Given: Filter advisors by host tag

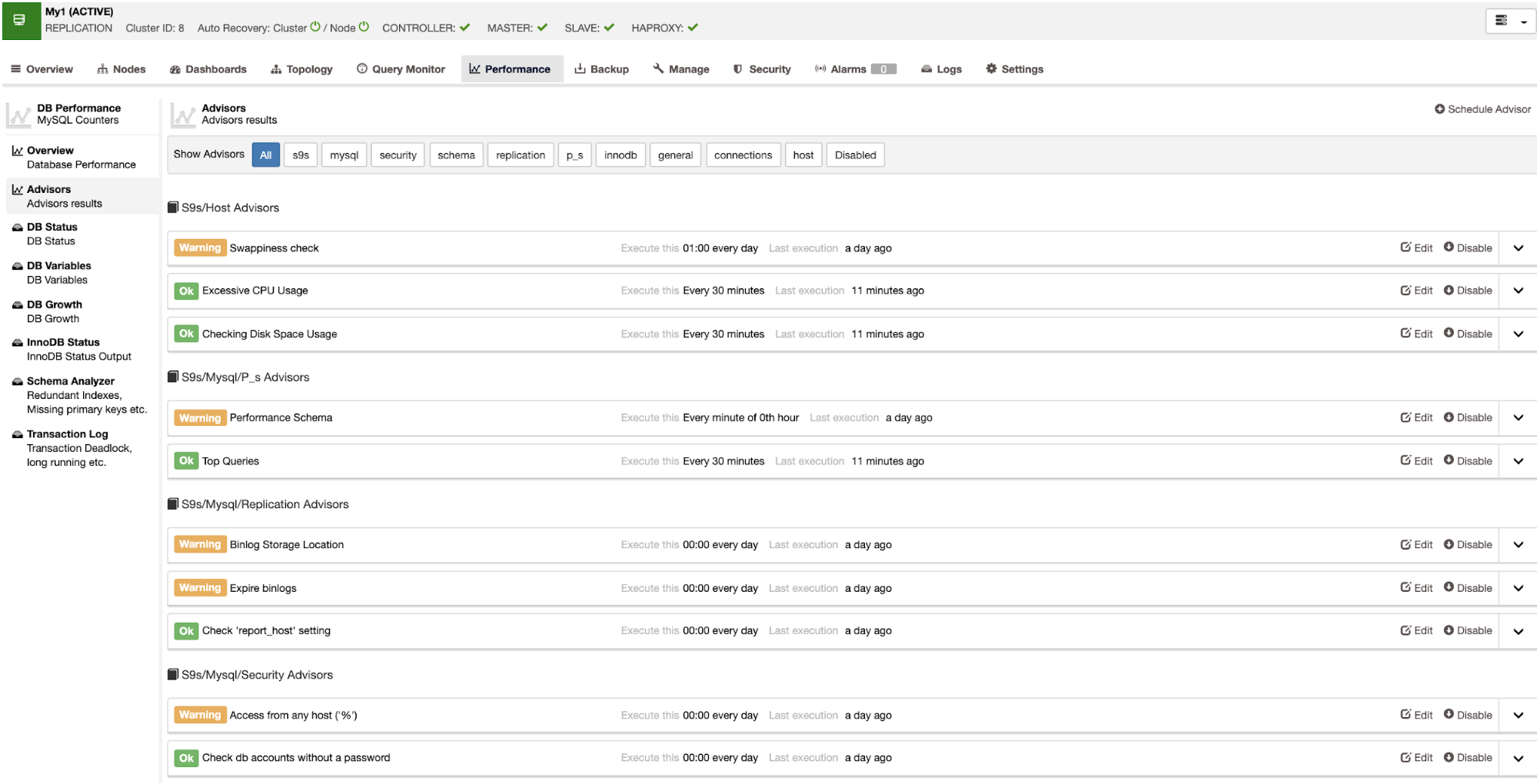Looking at the screenshot, I should [x=803, y=155].
